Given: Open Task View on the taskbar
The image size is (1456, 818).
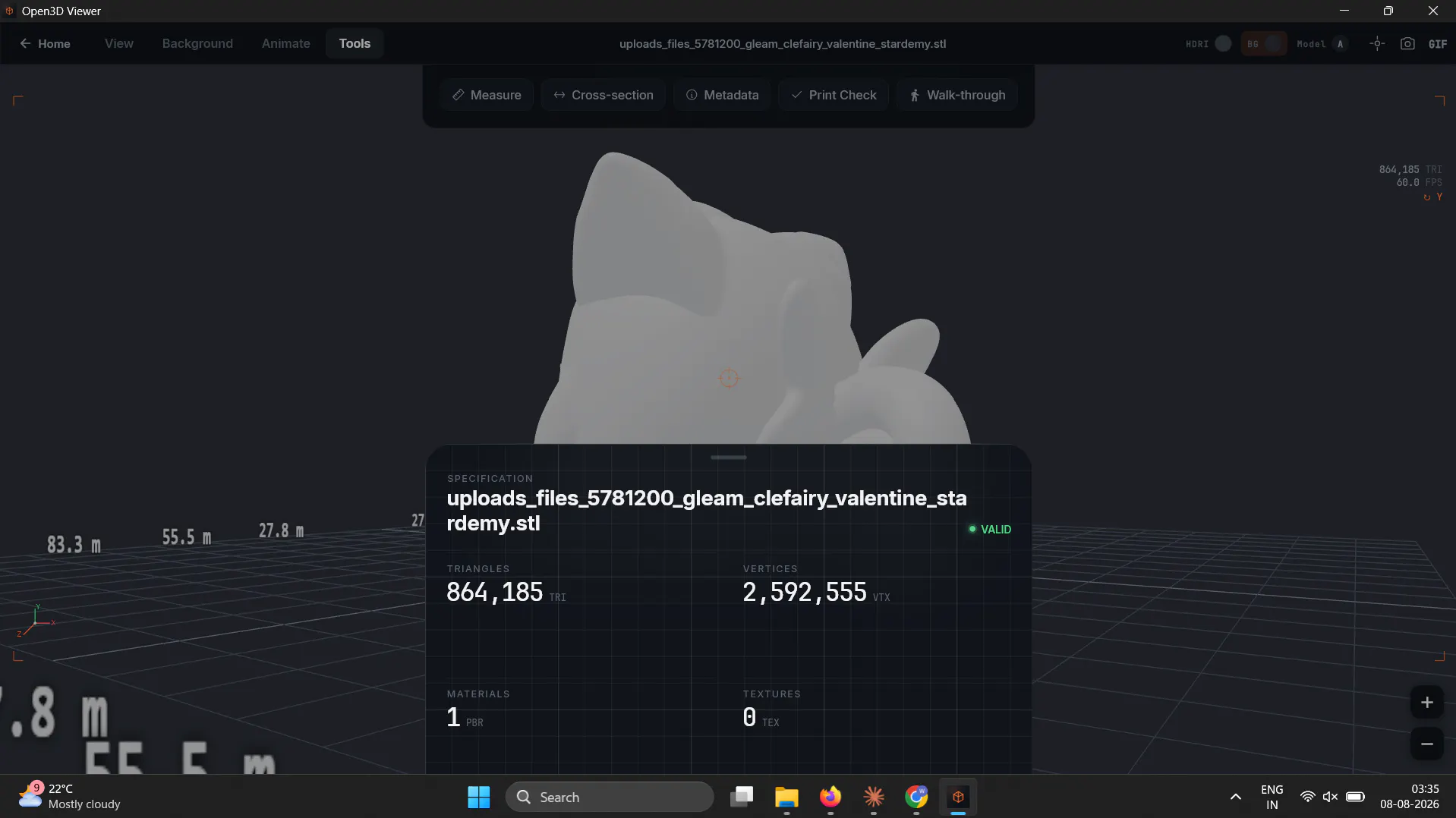Looking at the screenshot, I should pyautogui.click(x=742, y=797).
